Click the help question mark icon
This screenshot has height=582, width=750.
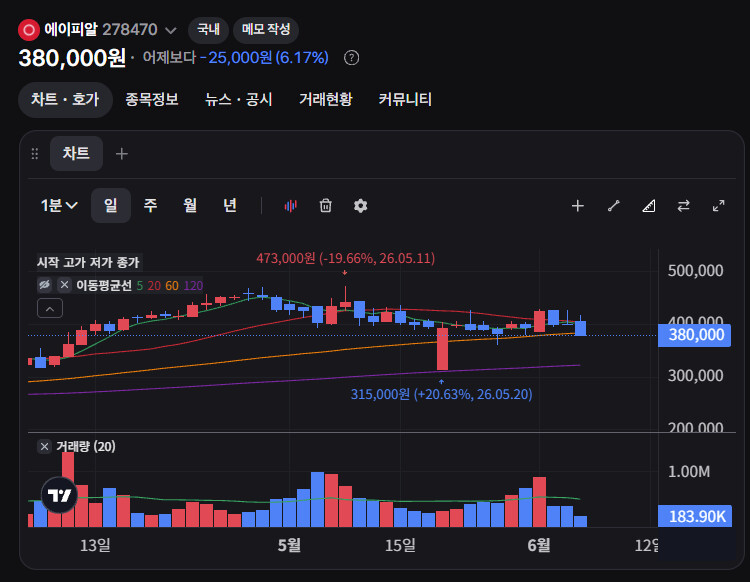pos(352,58)
